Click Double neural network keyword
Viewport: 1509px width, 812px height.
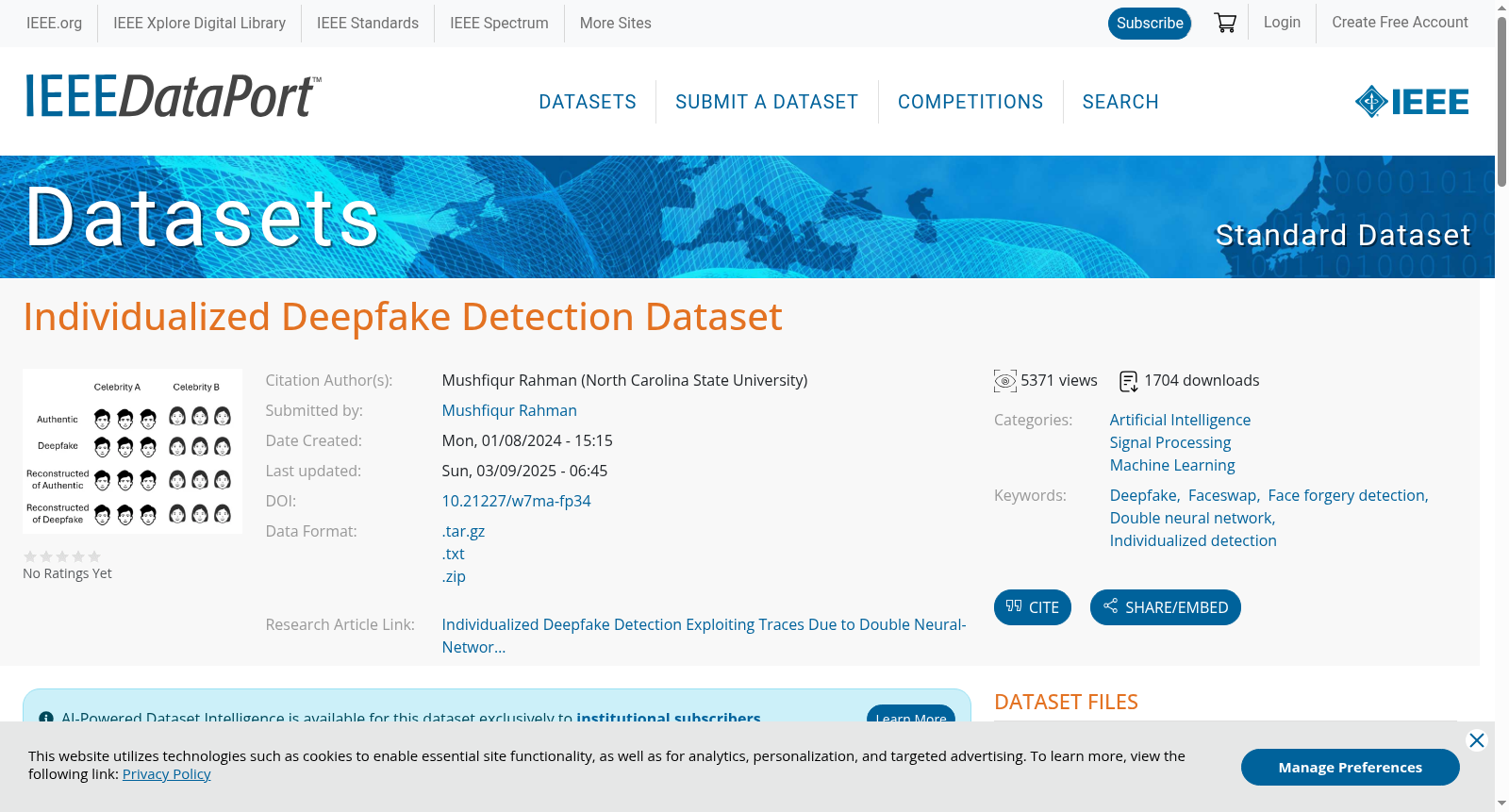click(x=1192, y=519)
